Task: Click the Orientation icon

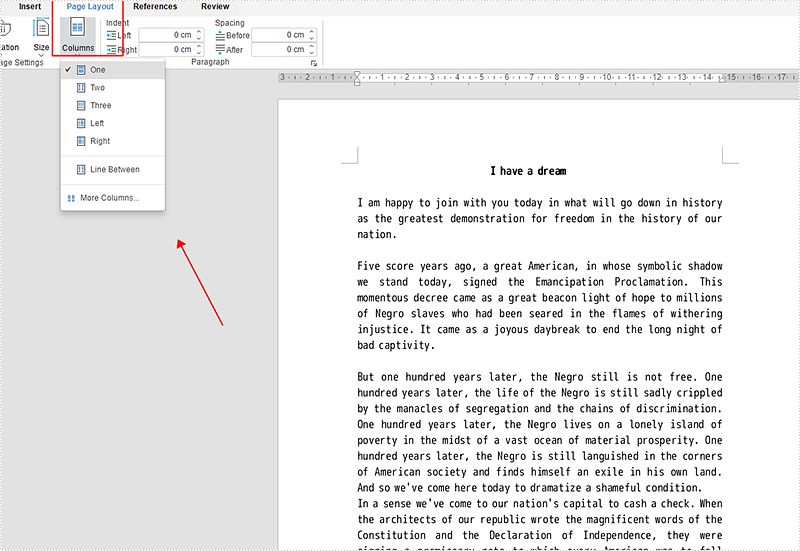Action: [5, 28]
